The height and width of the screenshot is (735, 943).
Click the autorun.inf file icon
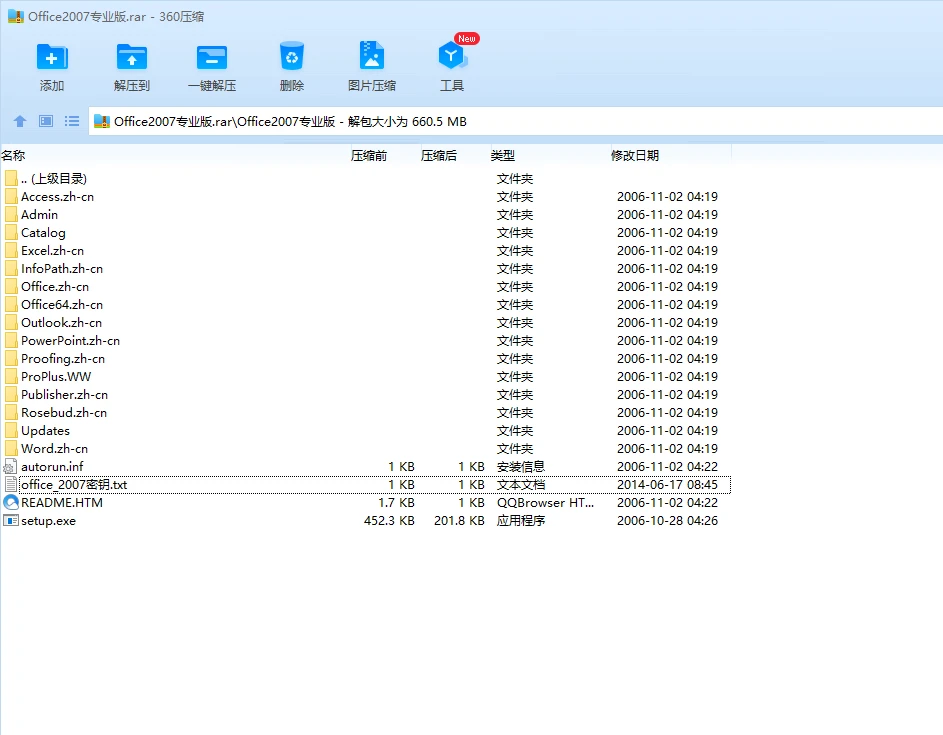click(10, 467)
